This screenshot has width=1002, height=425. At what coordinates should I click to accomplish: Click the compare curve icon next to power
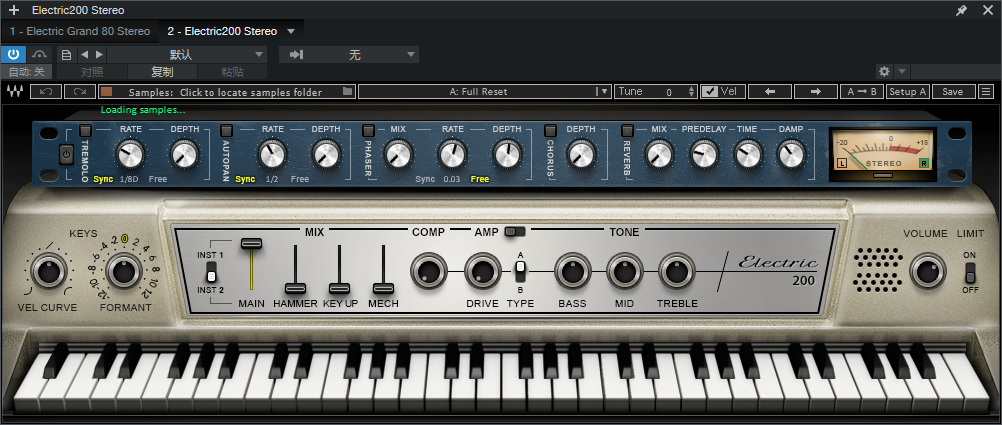click(40, 54)
